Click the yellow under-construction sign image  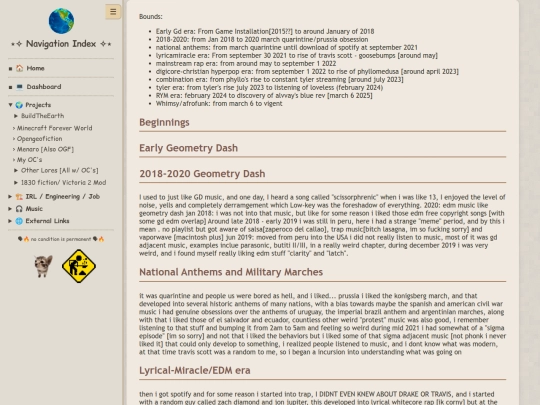click(79, 266)
